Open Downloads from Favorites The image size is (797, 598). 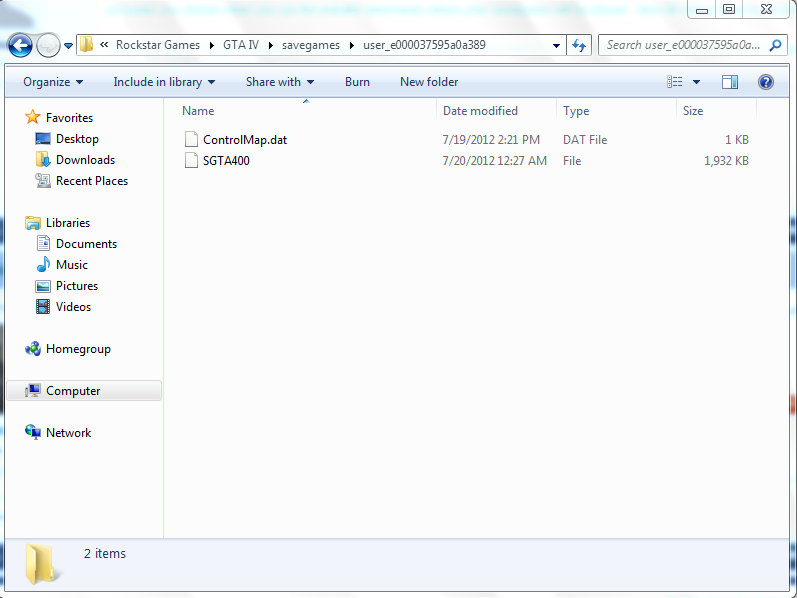[85, 160]
